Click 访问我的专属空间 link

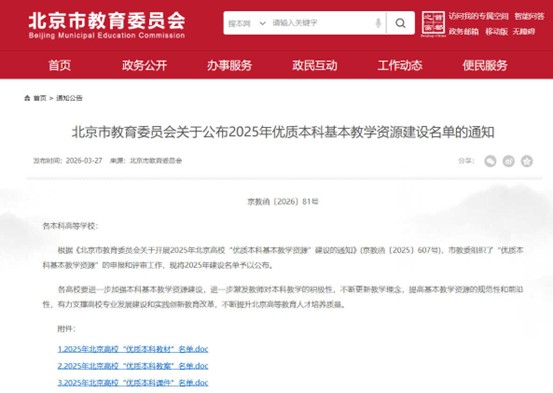click(x=479, y=16)
